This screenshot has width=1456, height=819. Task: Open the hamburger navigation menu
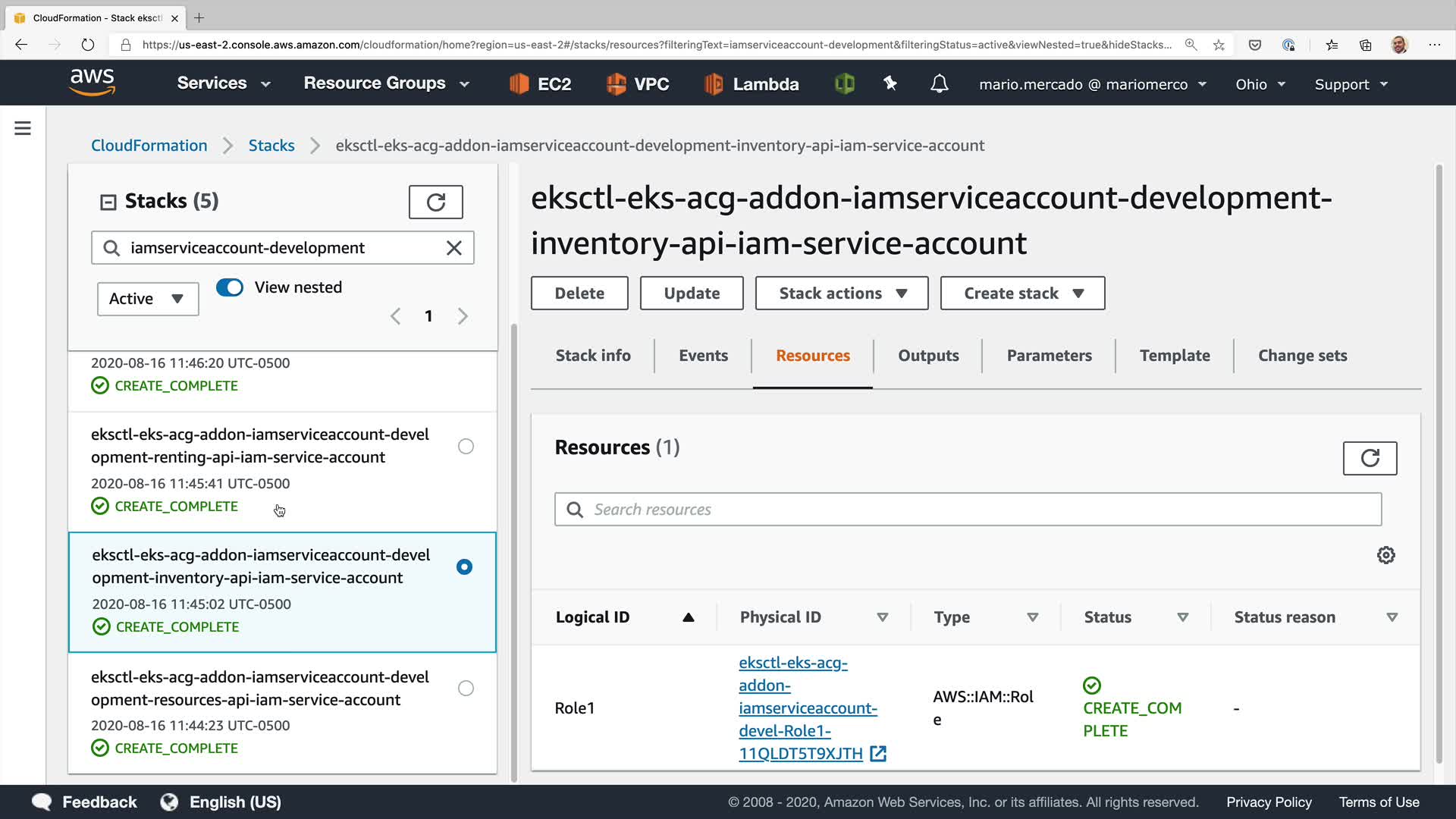(23, 128)
